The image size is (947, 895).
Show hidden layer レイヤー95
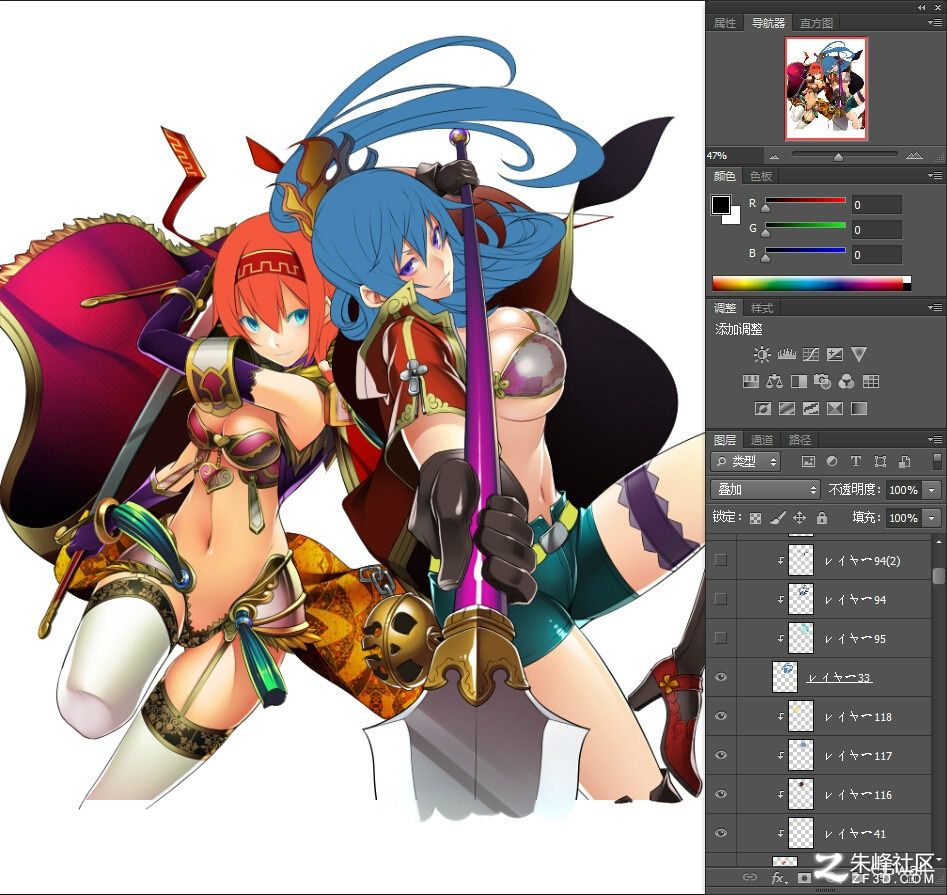click(x=721, y=638)
